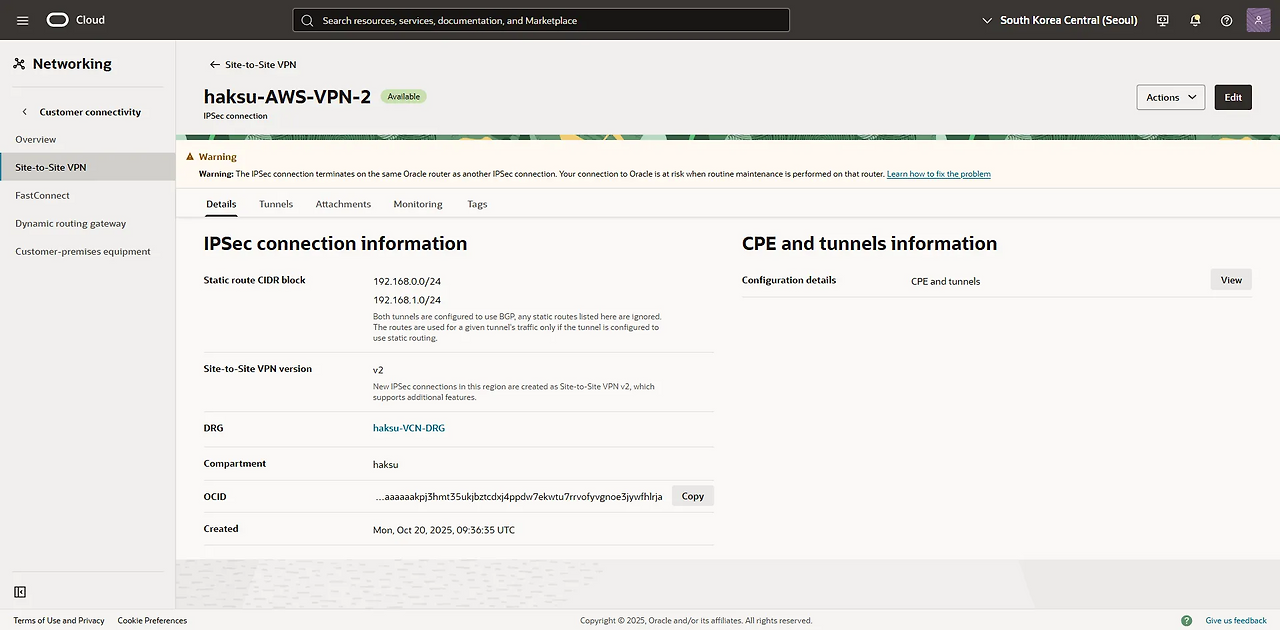Click the green feedback help icon

coord(1186,620)
